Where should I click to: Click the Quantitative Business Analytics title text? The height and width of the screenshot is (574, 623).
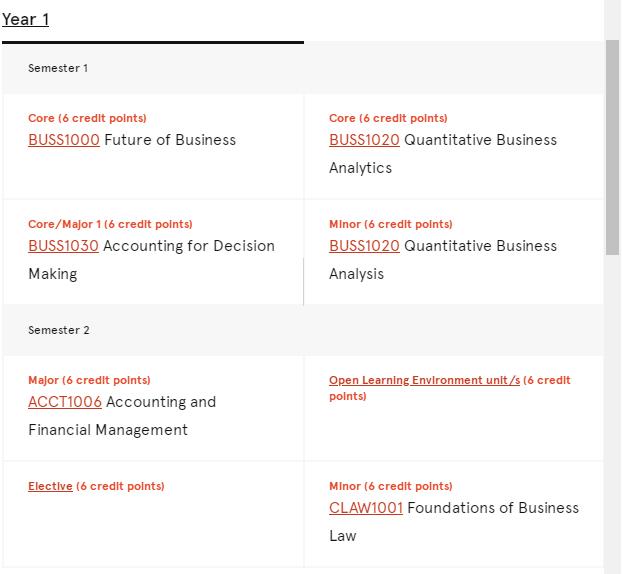point(443,154)
